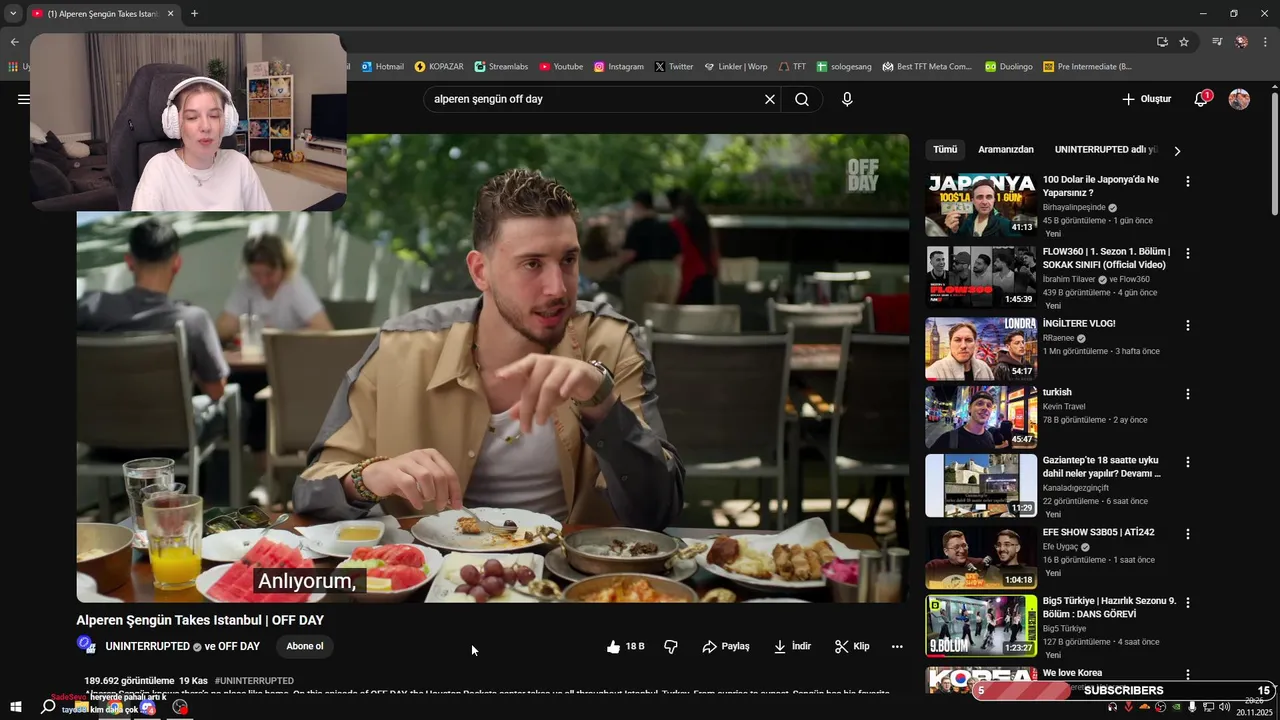Open Chrome three-dot menu
This screenshot has height=720, width=1280.
pyautogui.click(x=1265, y=42)
